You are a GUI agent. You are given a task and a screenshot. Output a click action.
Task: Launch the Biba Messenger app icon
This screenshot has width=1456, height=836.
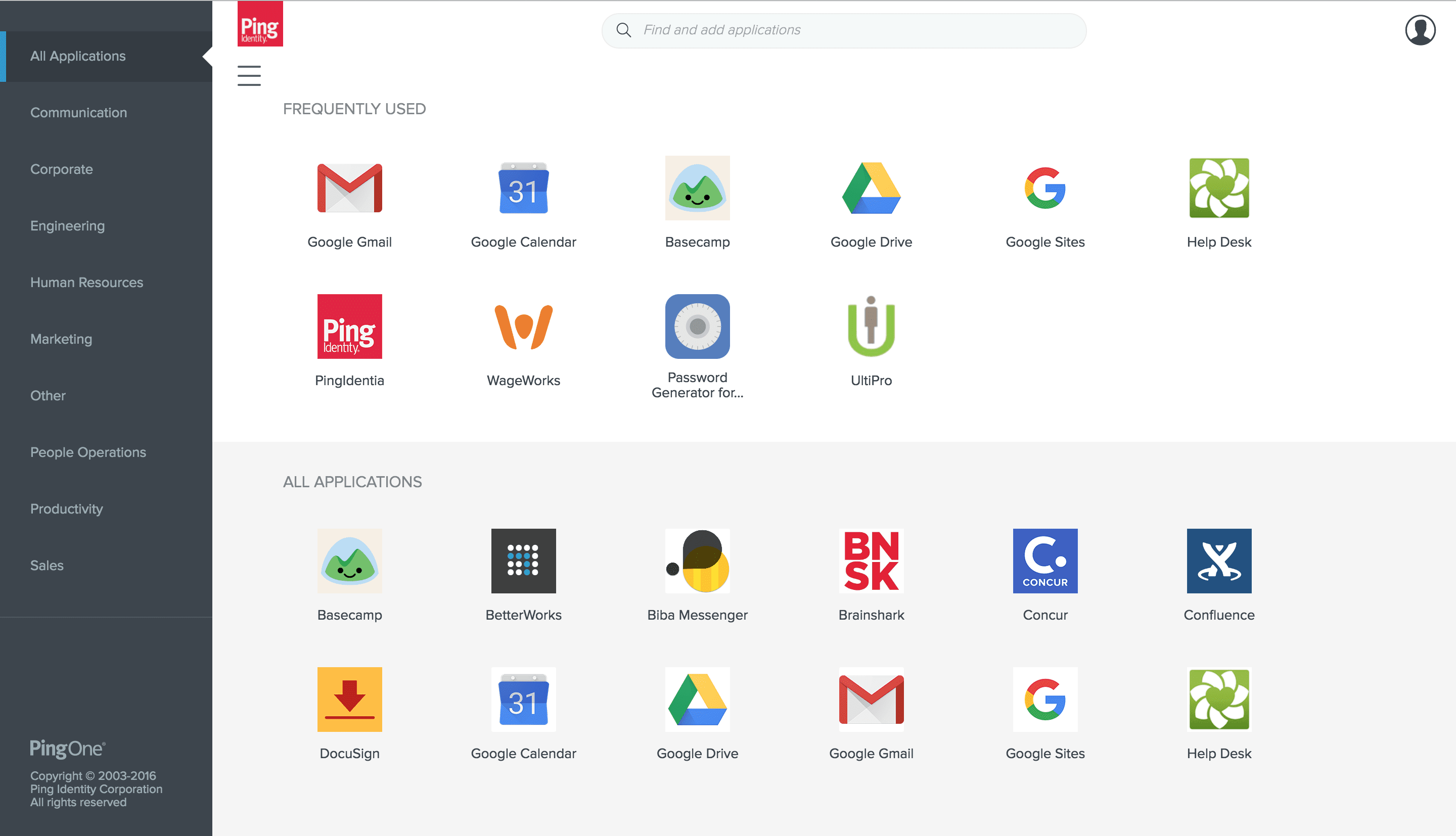[697, 561]
